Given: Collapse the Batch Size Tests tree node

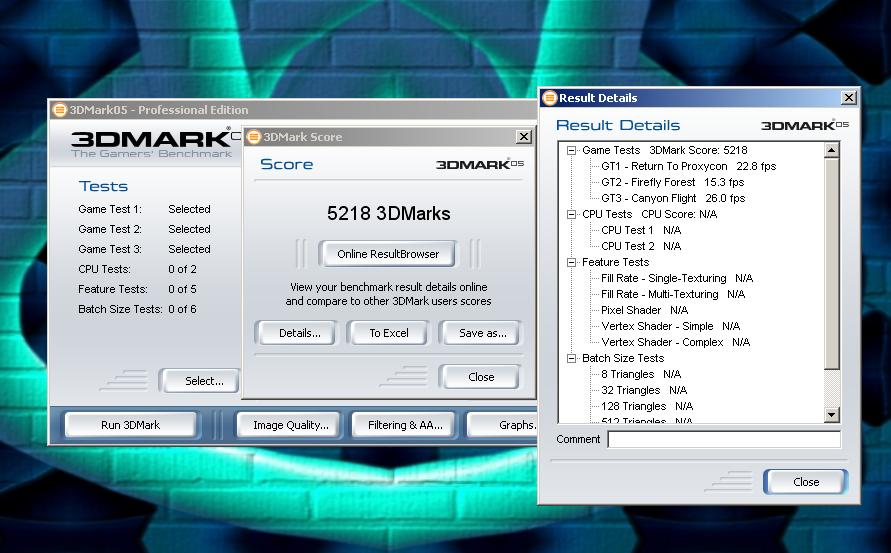Looking at the screenshot, I should pyautogui.click(x=571, y=359).
